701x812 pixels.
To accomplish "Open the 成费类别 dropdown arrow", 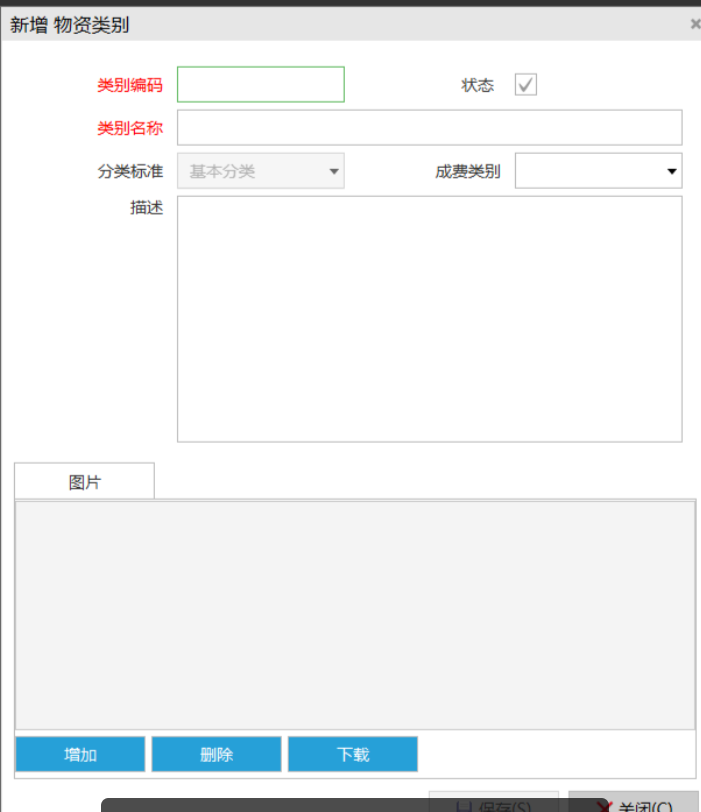I will [672, 172].
